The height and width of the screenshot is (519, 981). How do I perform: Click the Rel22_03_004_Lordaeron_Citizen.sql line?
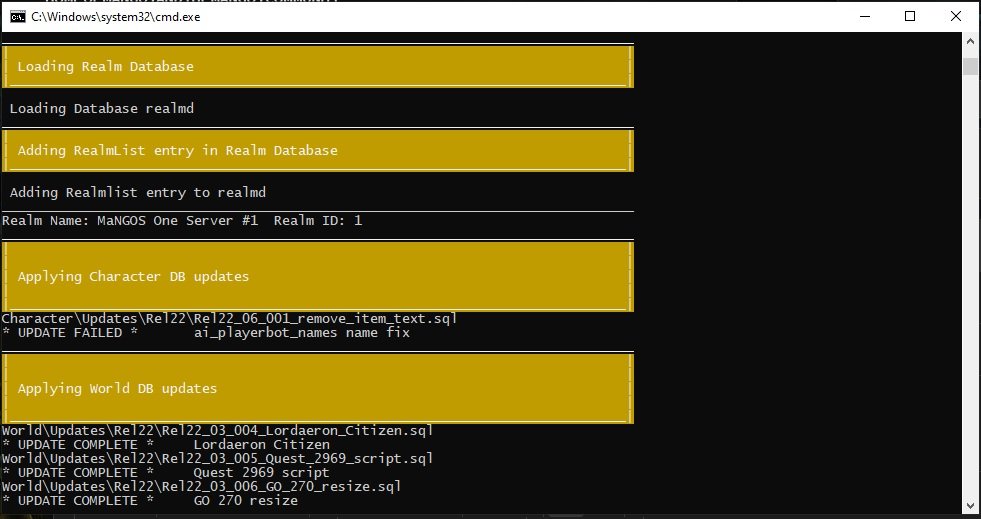(218, 430)
